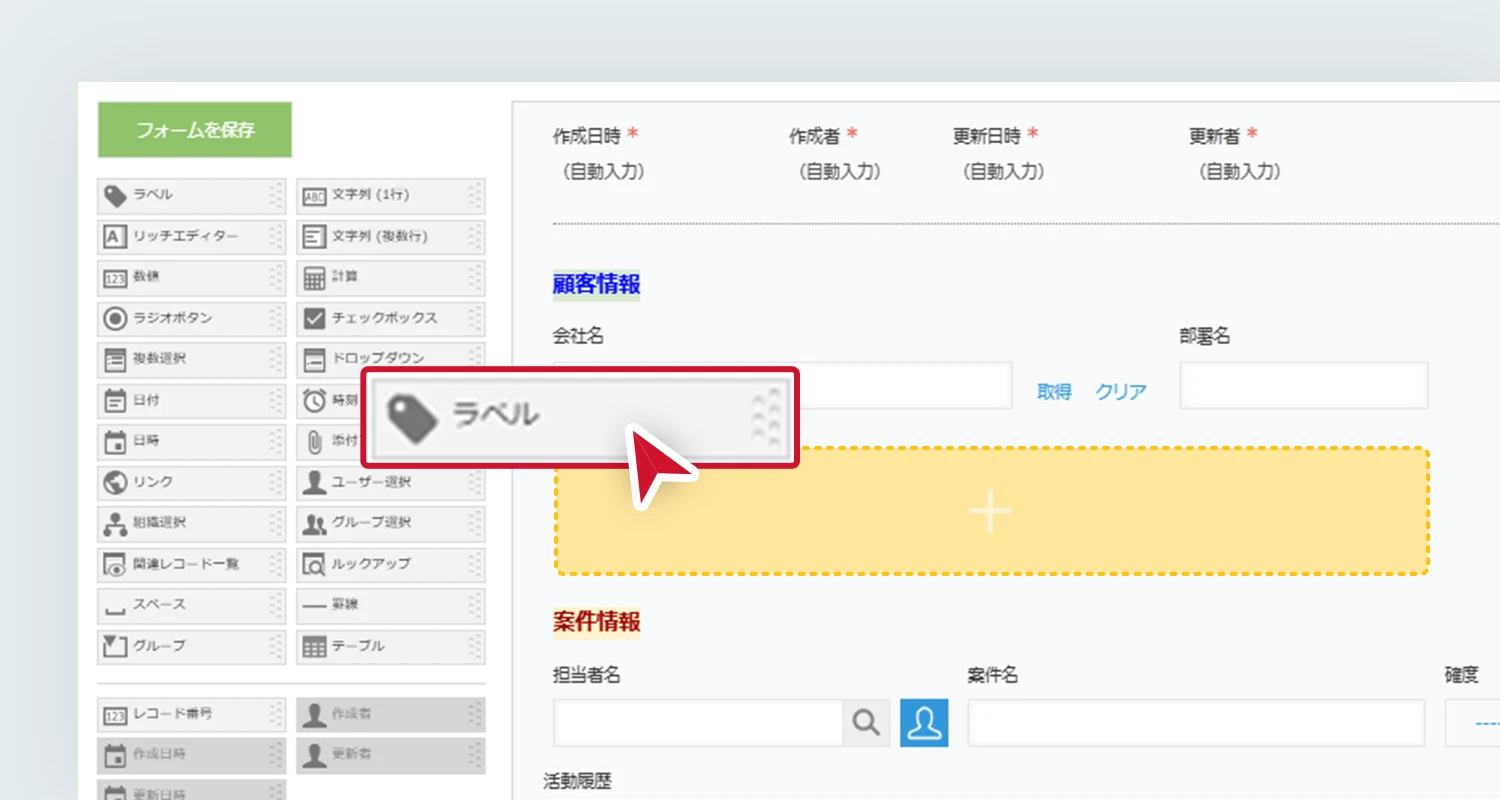Click the green フォームを保存 button
1500x800 pixels.
(x=194, y=130)
